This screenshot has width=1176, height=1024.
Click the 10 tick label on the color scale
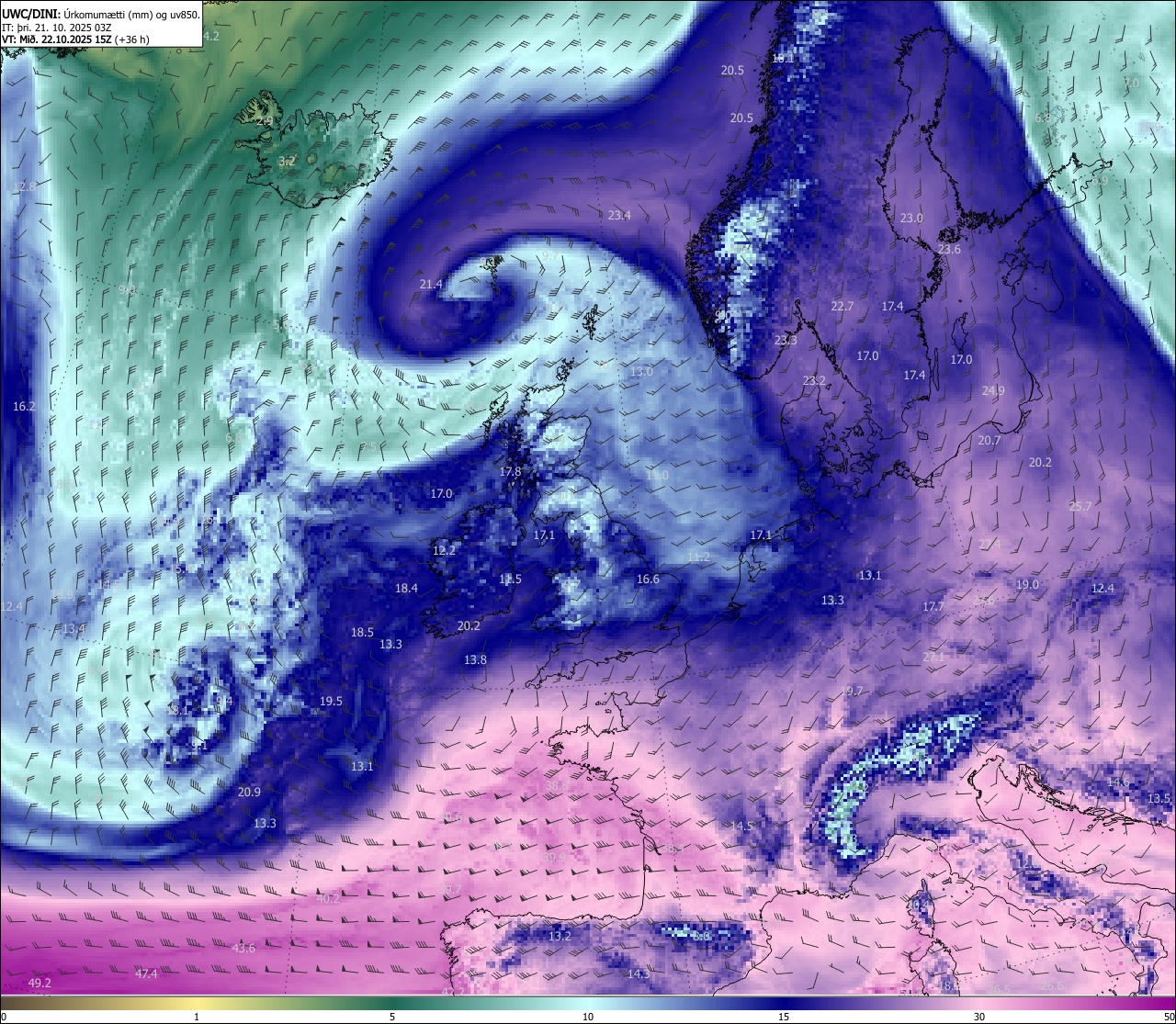(x=588, y=1017)
